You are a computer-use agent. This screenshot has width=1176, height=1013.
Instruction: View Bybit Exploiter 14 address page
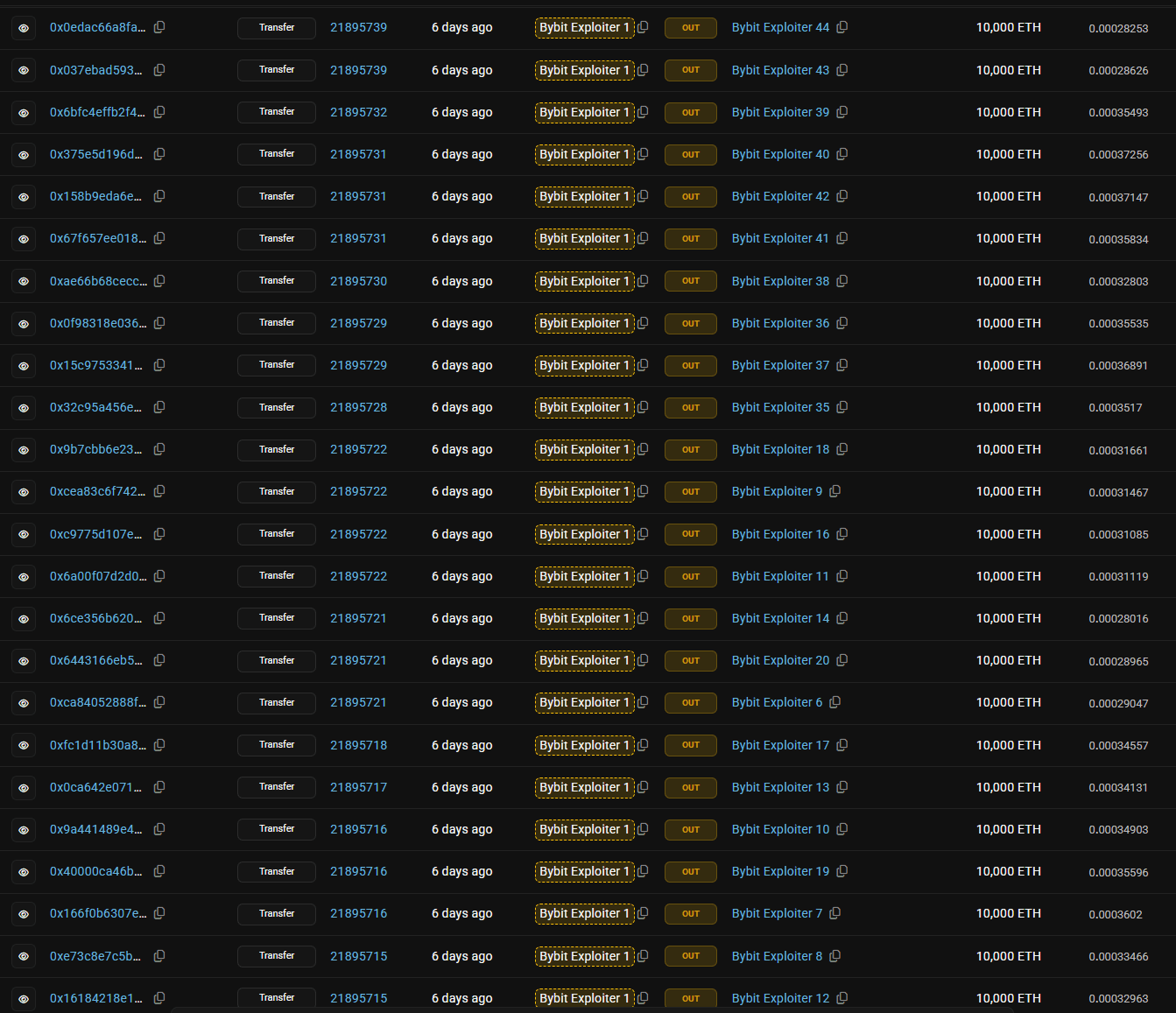[780, 618]
